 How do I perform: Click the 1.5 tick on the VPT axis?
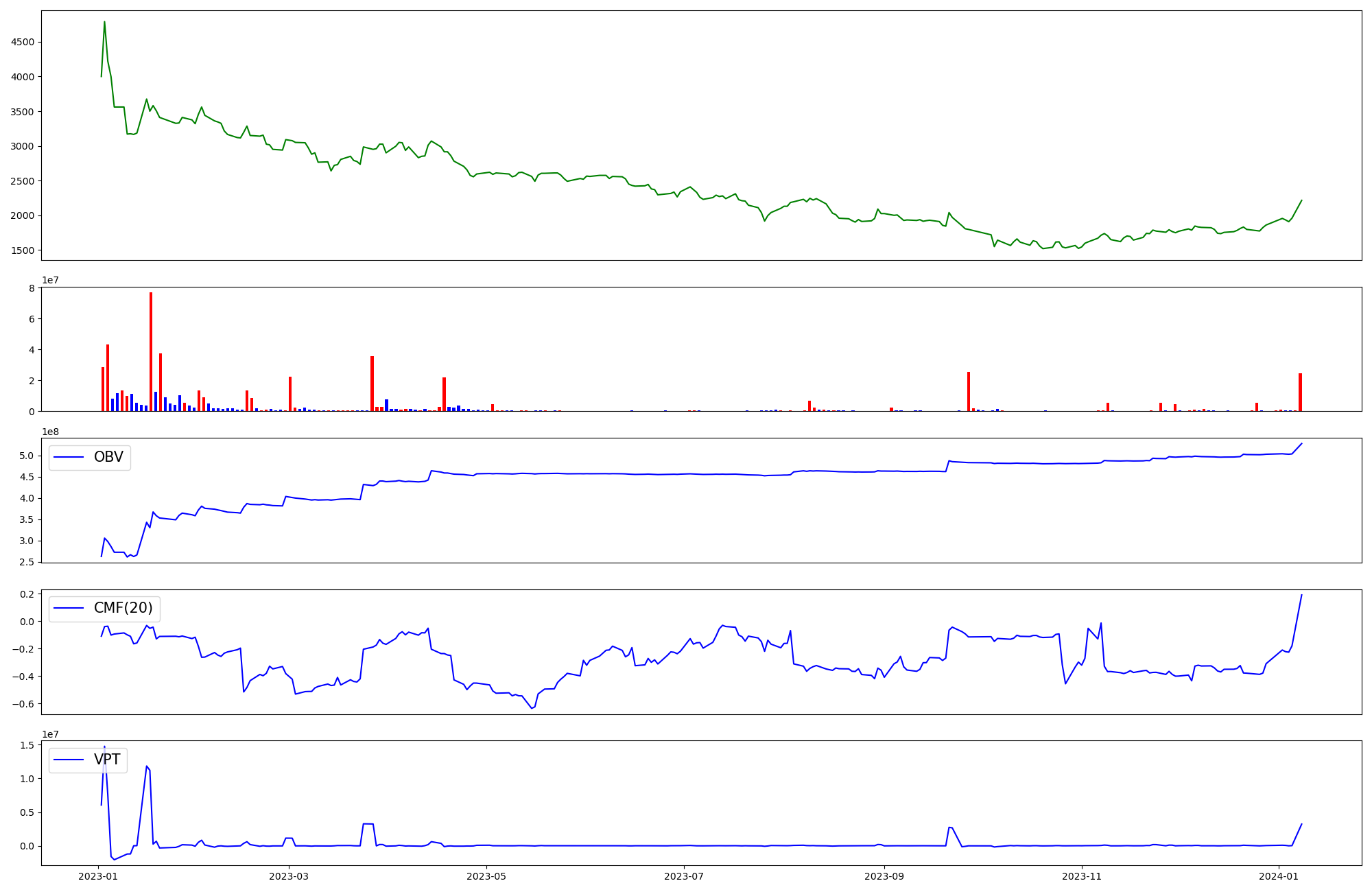pyautogui.click(x=27, y=745)
